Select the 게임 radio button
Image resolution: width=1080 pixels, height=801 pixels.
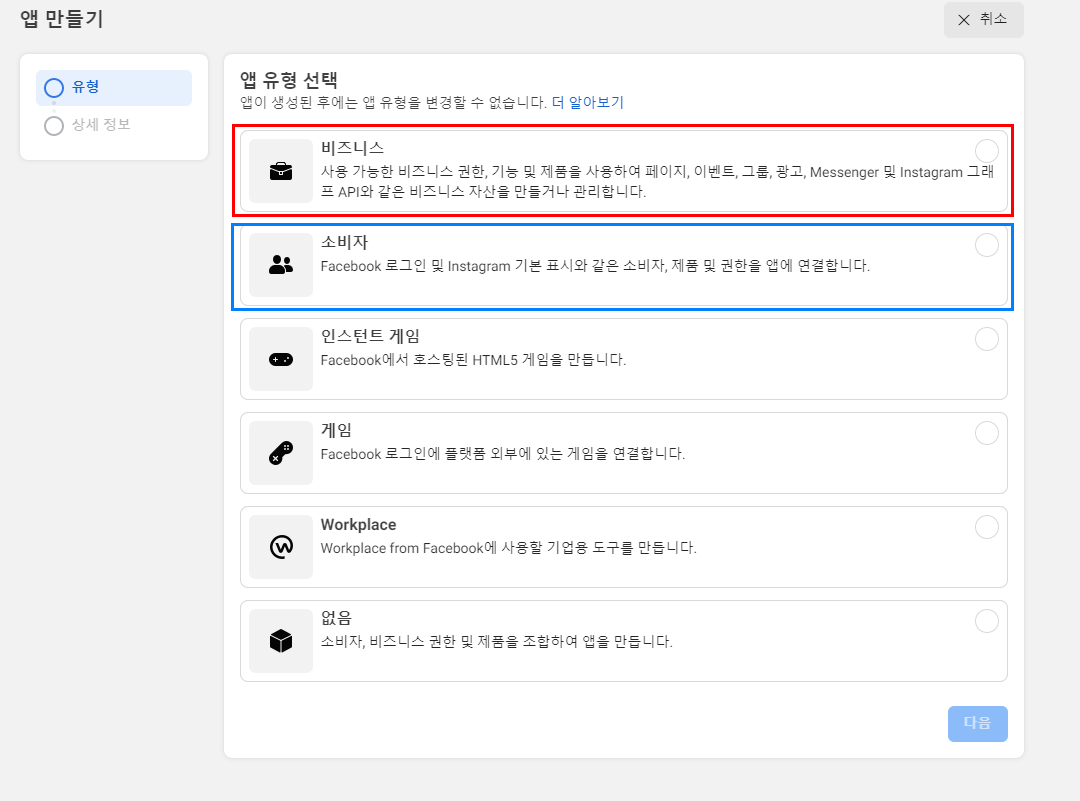pos(987,433)
